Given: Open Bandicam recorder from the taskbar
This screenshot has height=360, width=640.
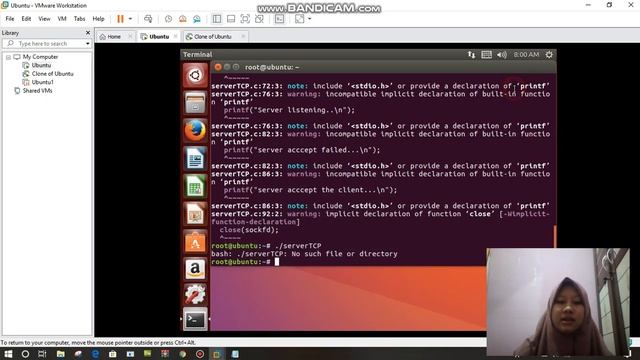Looking at the screenshot, I should 200,354.
